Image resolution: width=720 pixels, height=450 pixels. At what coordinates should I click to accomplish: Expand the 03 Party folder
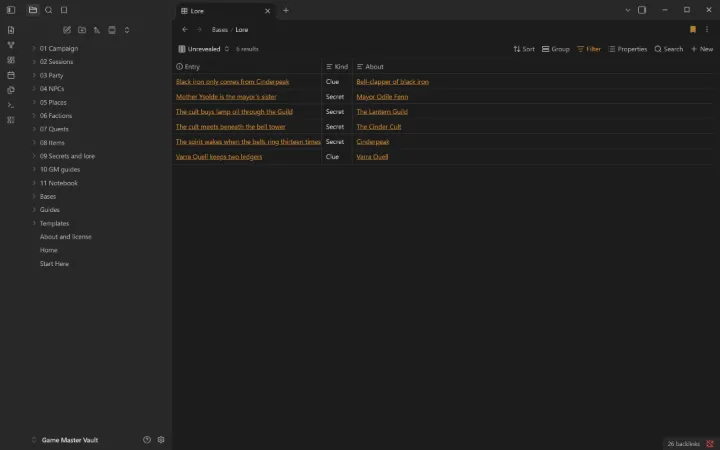51,75
